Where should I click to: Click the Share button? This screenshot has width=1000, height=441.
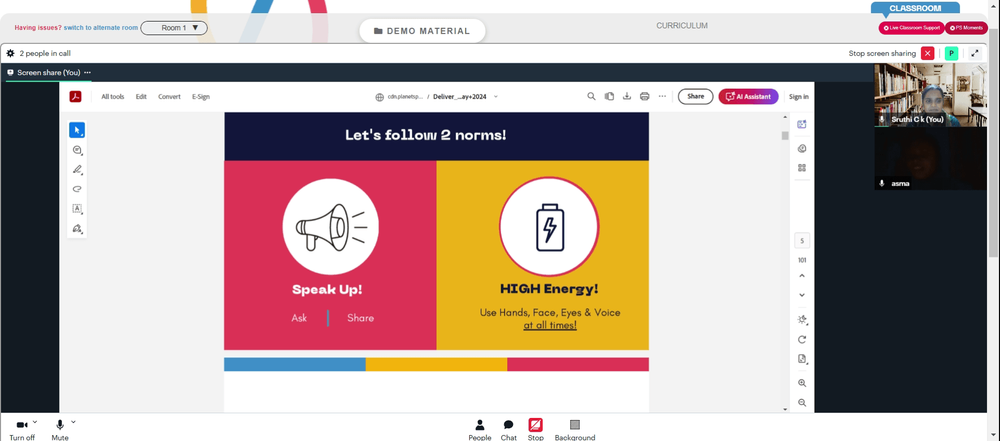(x=695, y=96)
